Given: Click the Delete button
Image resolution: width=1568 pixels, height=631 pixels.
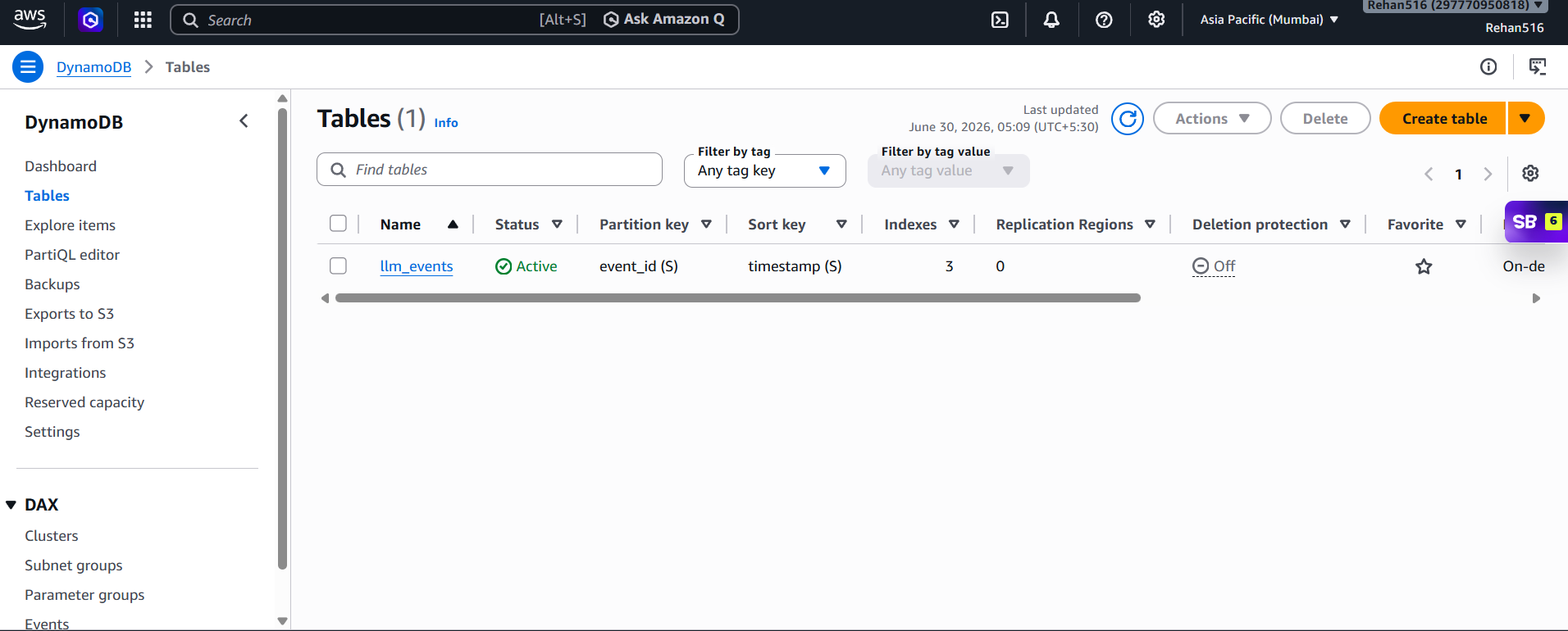Looking at the screenshot, I should tap(1325, 119).
